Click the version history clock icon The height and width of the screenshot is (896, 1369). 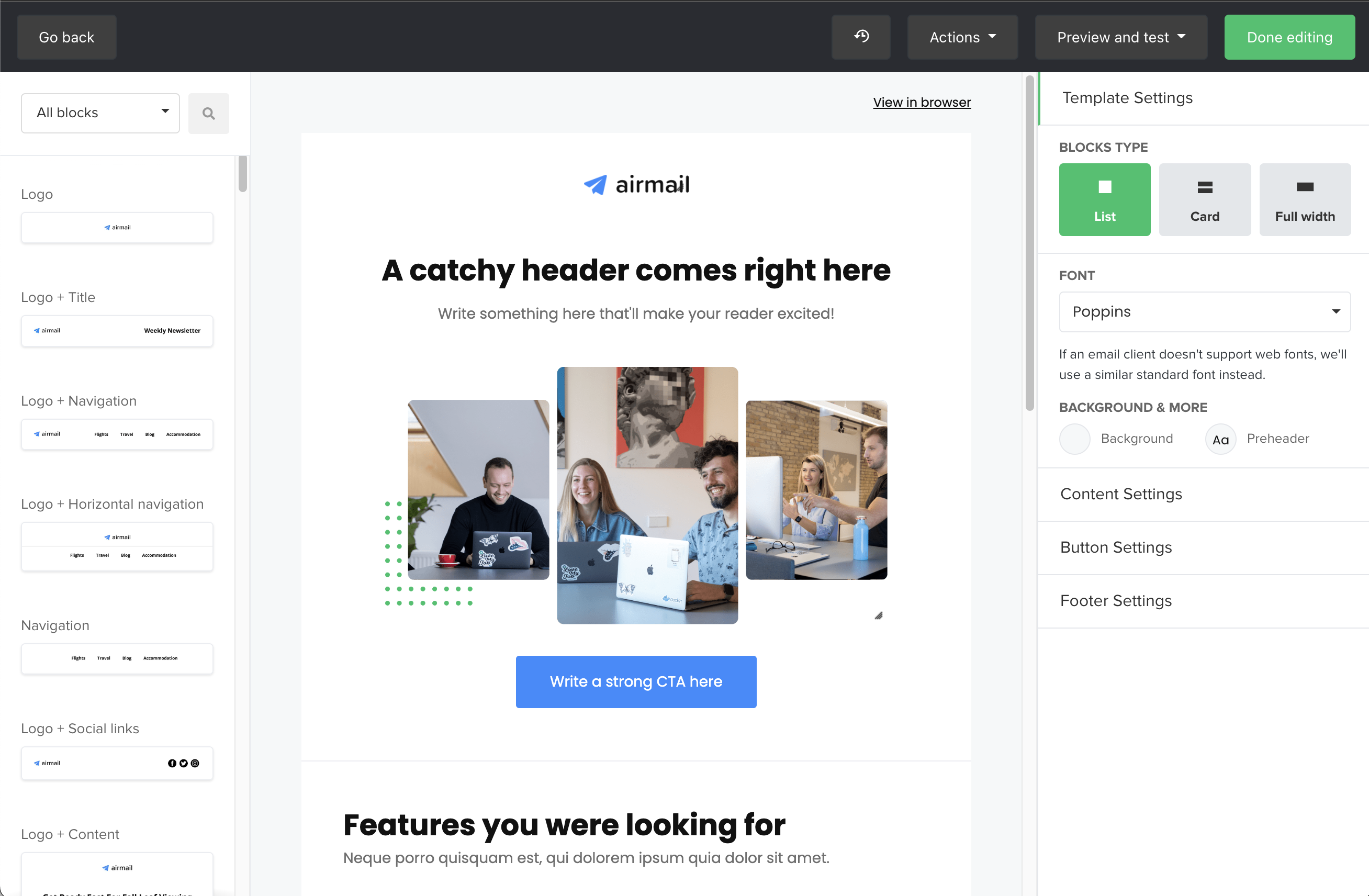pos(860,37)
